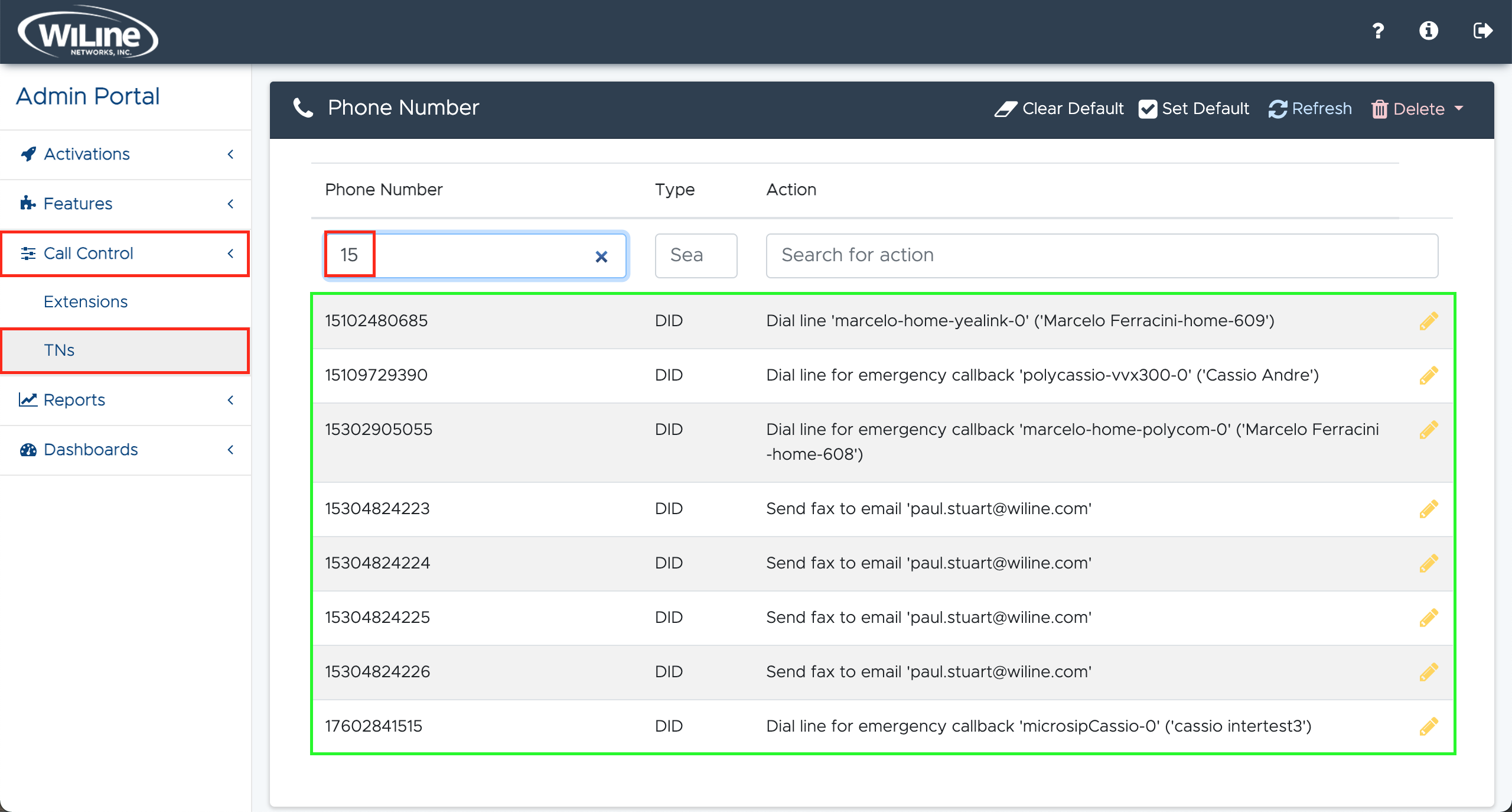Edit number 15109729390 with pencil icon
The width and height of the screenshot is (1512, 812).
[1428, 375]
